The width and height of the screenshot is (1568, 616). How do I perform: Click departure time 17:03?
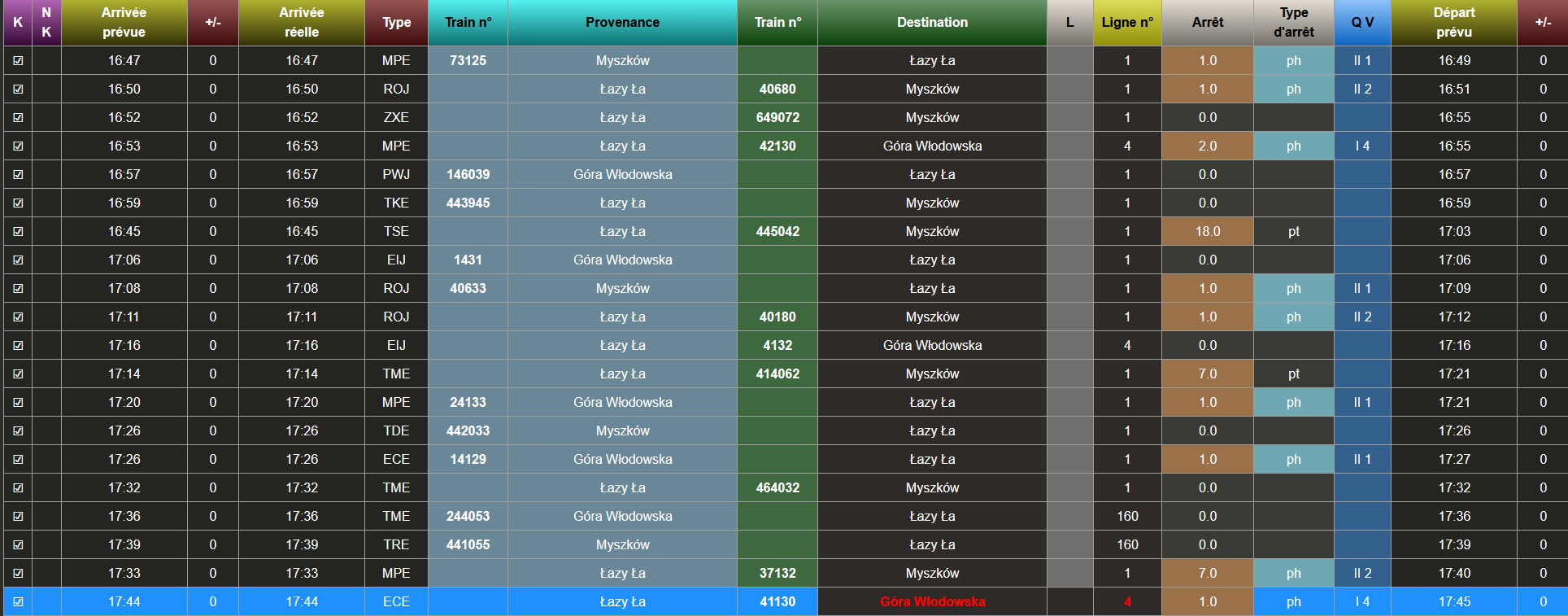click(1454, 232)
